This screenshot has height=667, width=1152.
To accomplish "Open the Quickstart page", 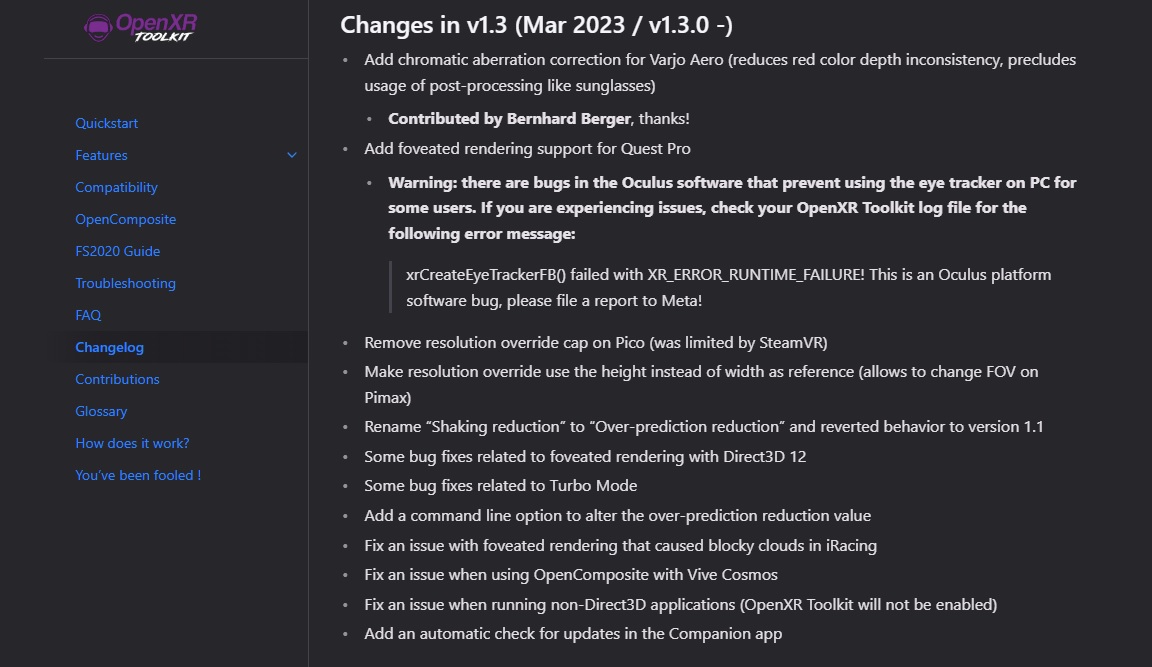I will click(107, 123).
